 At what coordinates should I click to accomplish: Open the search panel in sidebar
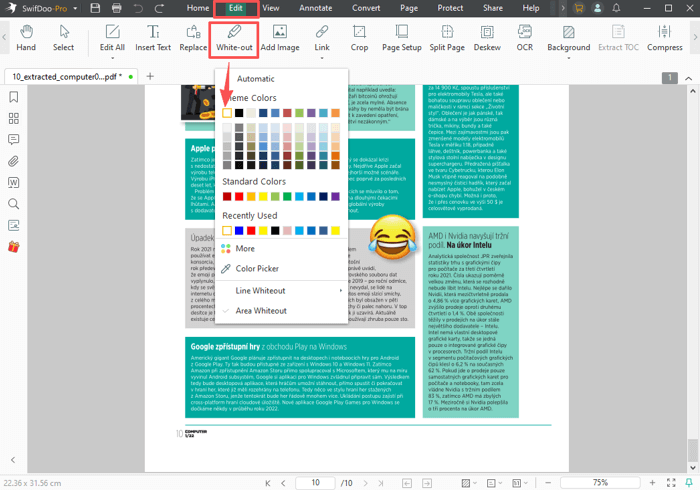14,204
